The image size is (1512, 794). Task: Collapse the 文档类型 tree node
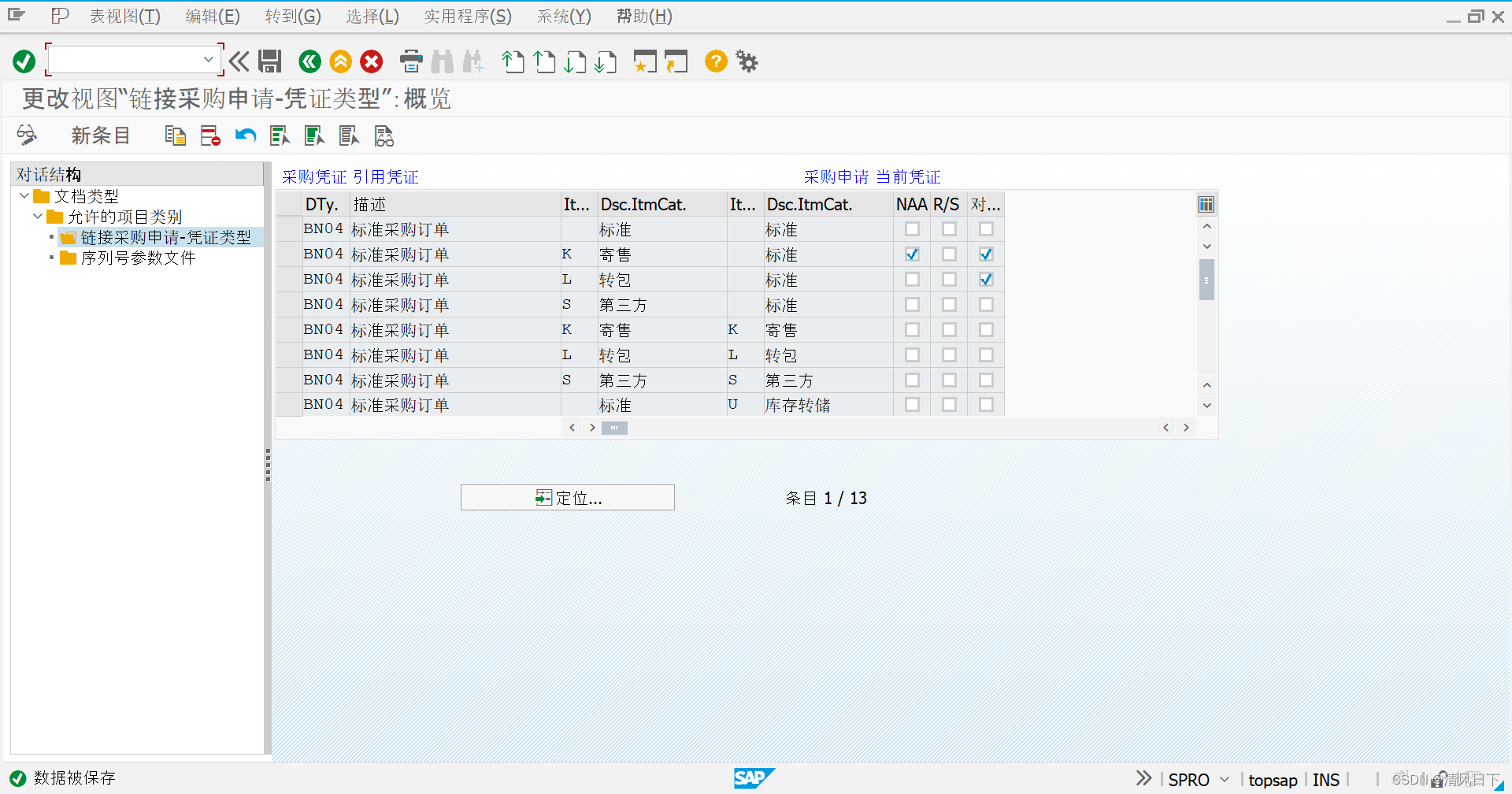[x=24, y=195]
